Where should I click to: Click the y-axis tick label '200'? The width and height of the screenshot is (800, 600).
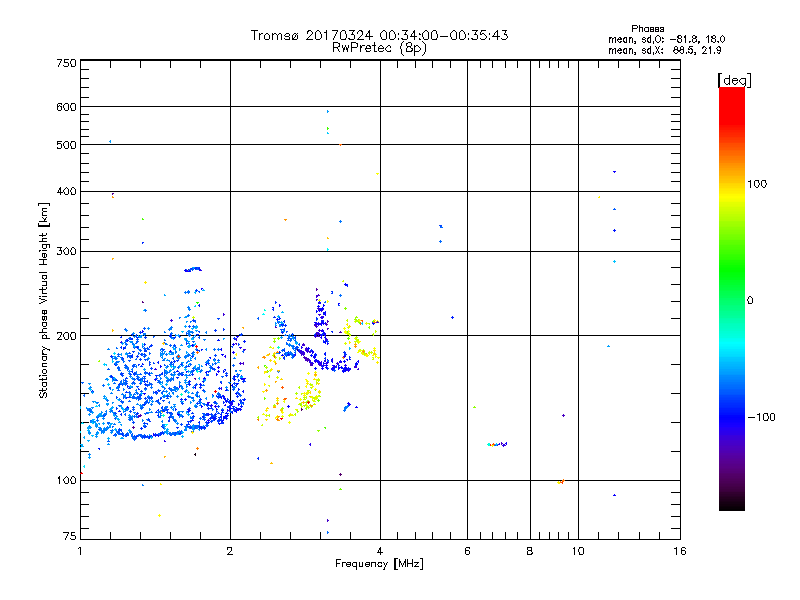click(66, 336)
